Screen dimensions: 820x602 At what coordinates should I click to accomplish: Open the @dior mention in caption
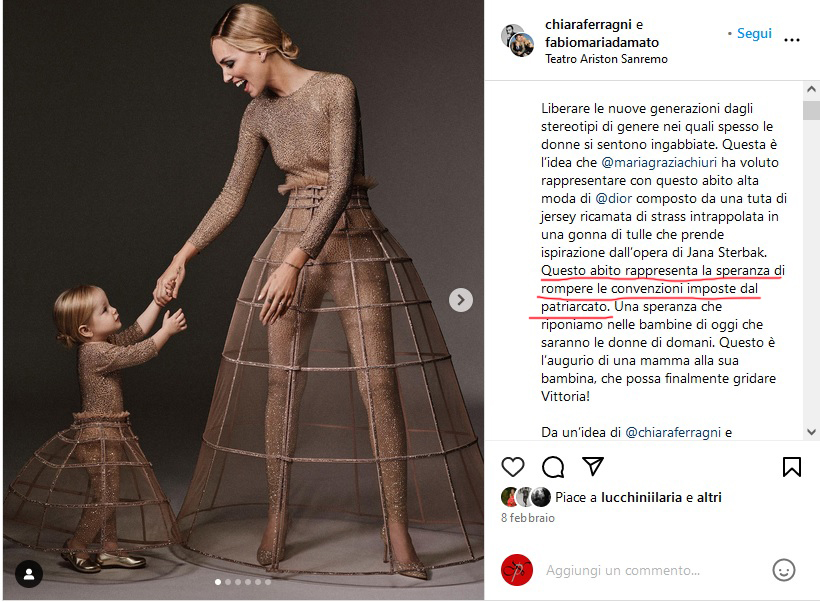coord(614,199)
